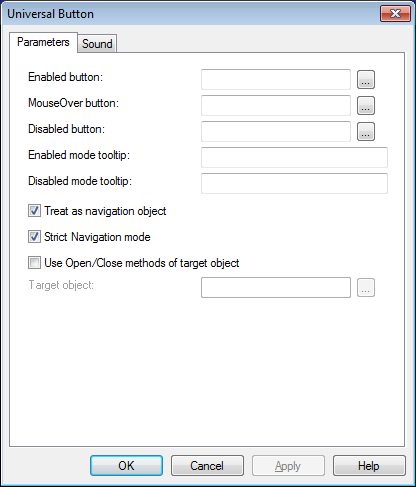
Task: Focus the Enabled button text field
Action: coord(276,79)
